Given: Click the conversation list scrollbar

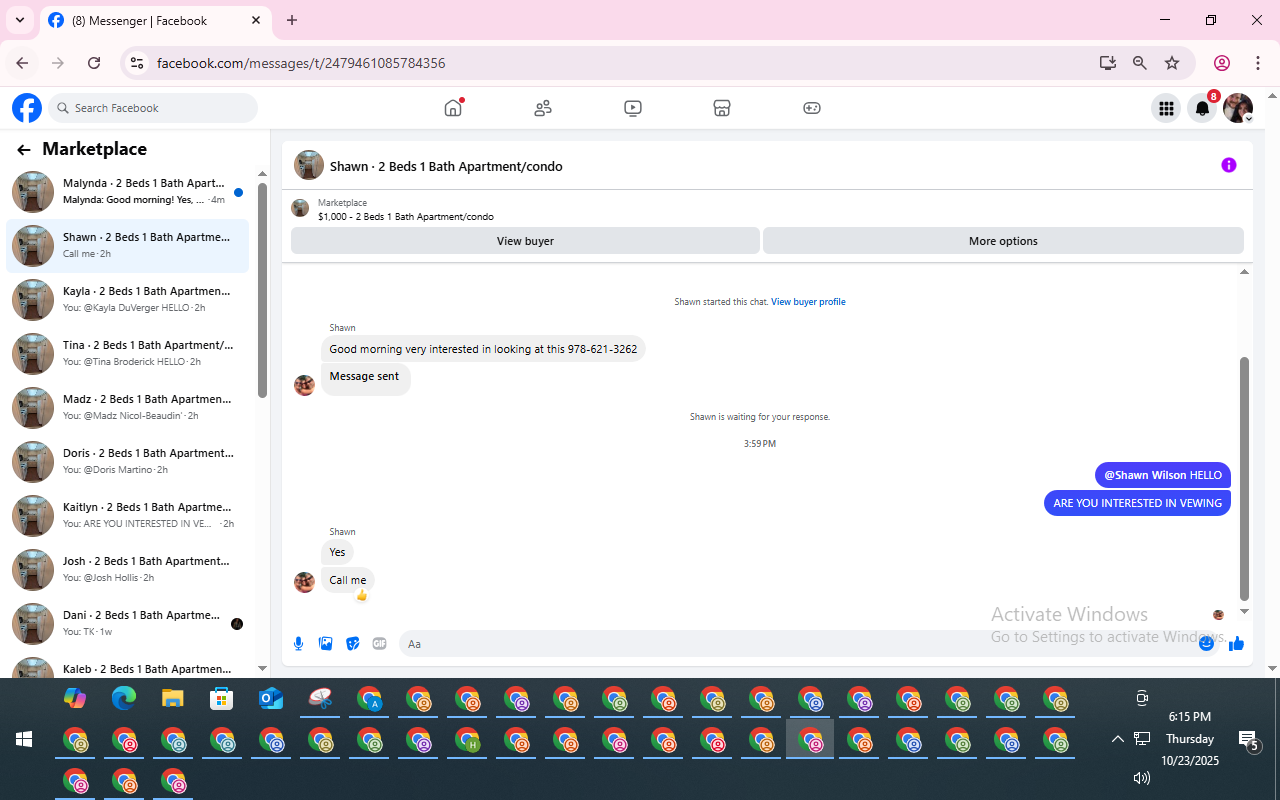Looking at the screenshot, I should click(x=262, y=290).
